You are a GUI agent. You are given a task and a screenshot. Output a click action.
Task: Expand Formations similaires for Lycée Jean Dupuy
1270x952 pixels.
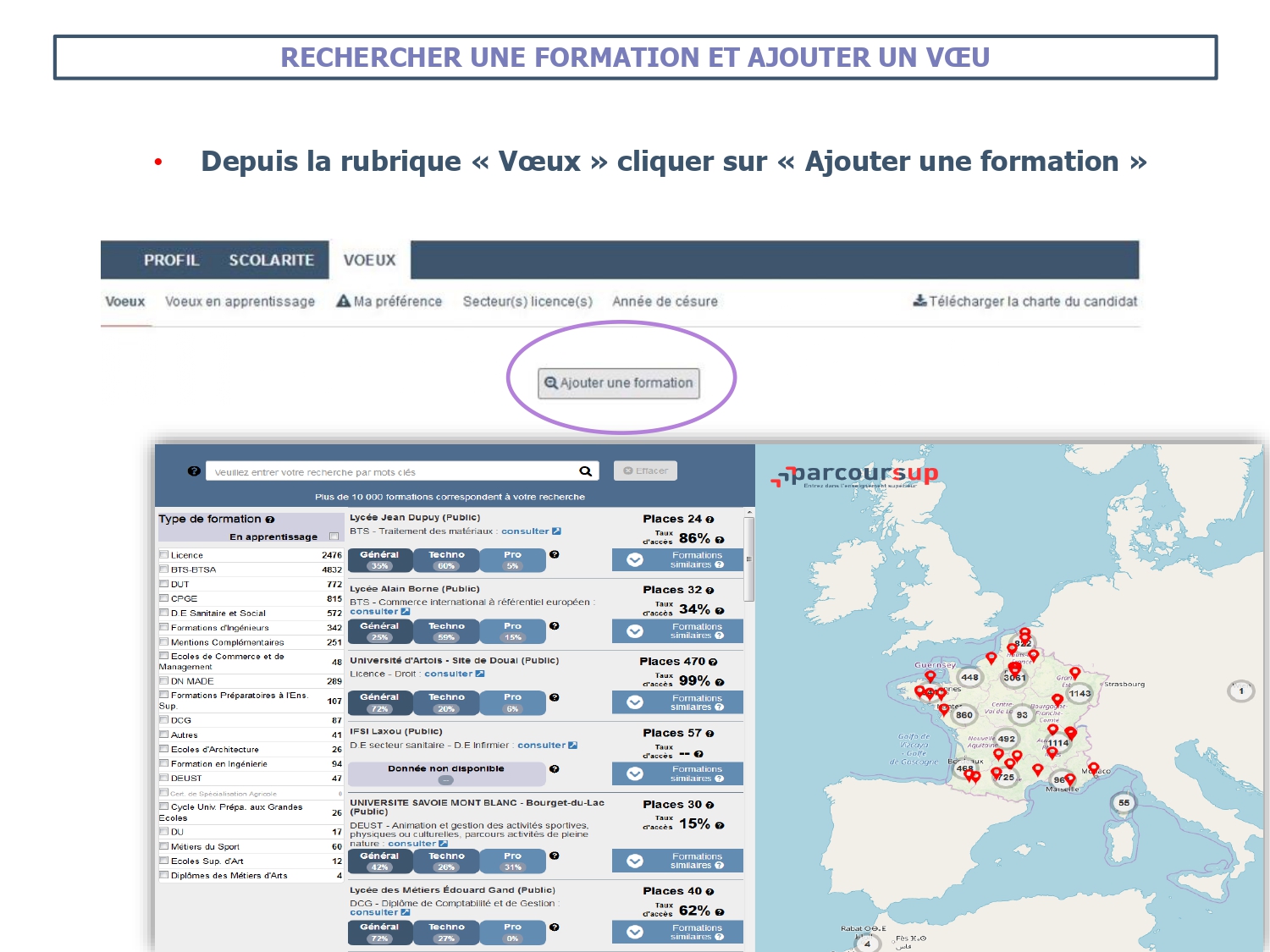(635, 560)
